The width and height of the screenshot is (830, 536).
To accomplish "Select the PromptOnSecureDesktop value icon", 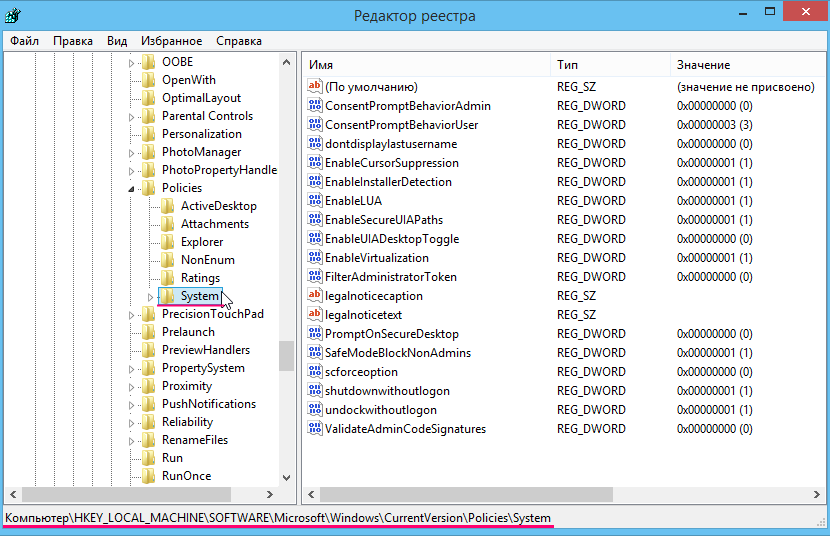I will coord(314,333).
